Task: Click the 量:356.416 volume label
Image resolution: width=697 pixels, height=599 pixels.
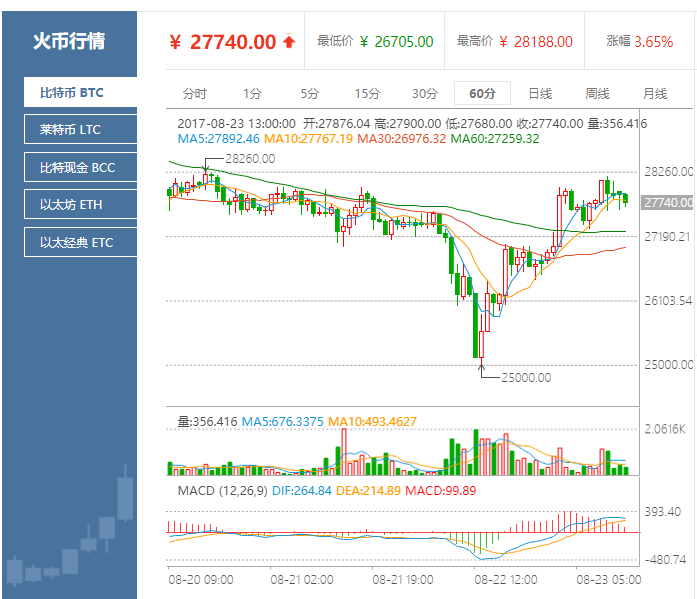Action: tap(208, 422)
